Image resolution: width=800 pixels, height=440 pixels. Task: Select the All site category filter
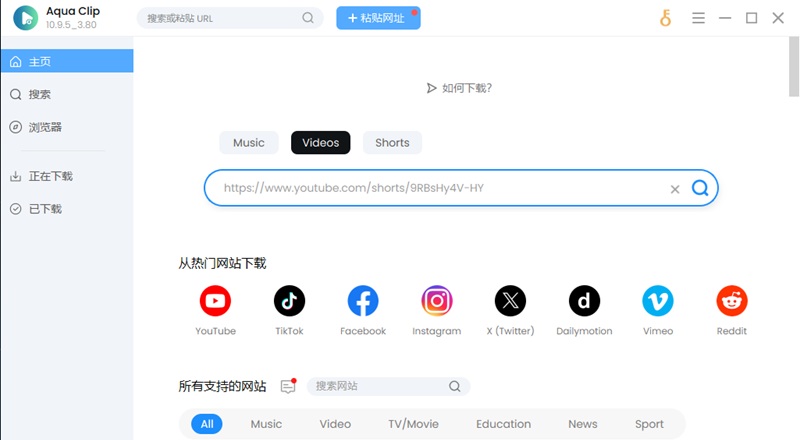click(x=207, y=424)
